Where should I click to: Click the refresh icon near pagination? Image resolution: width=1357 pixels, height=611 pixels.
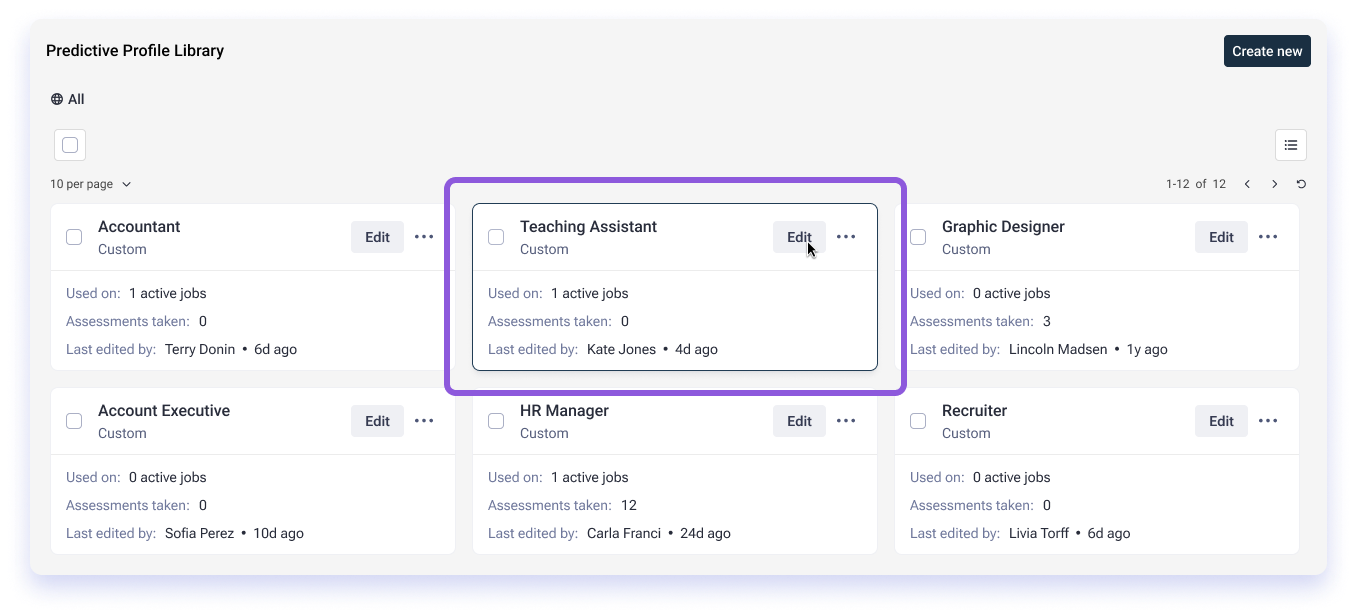point(1301,184)
